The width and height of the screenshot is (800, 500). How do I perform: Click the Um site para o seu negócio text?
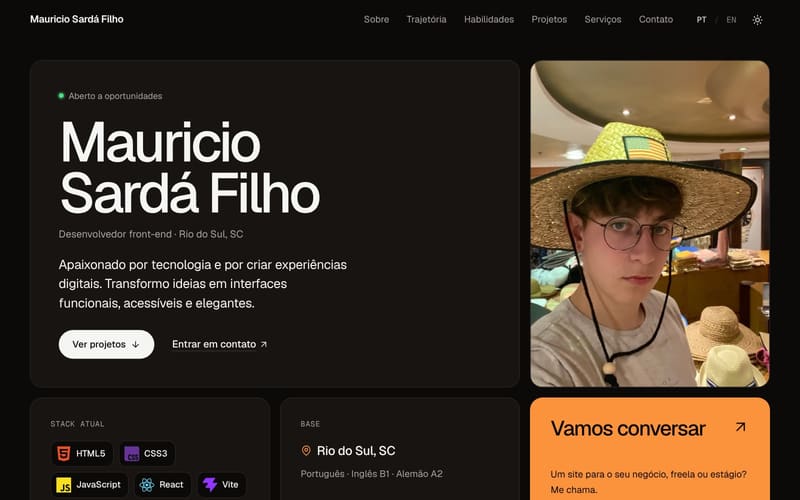click(648, 482)
